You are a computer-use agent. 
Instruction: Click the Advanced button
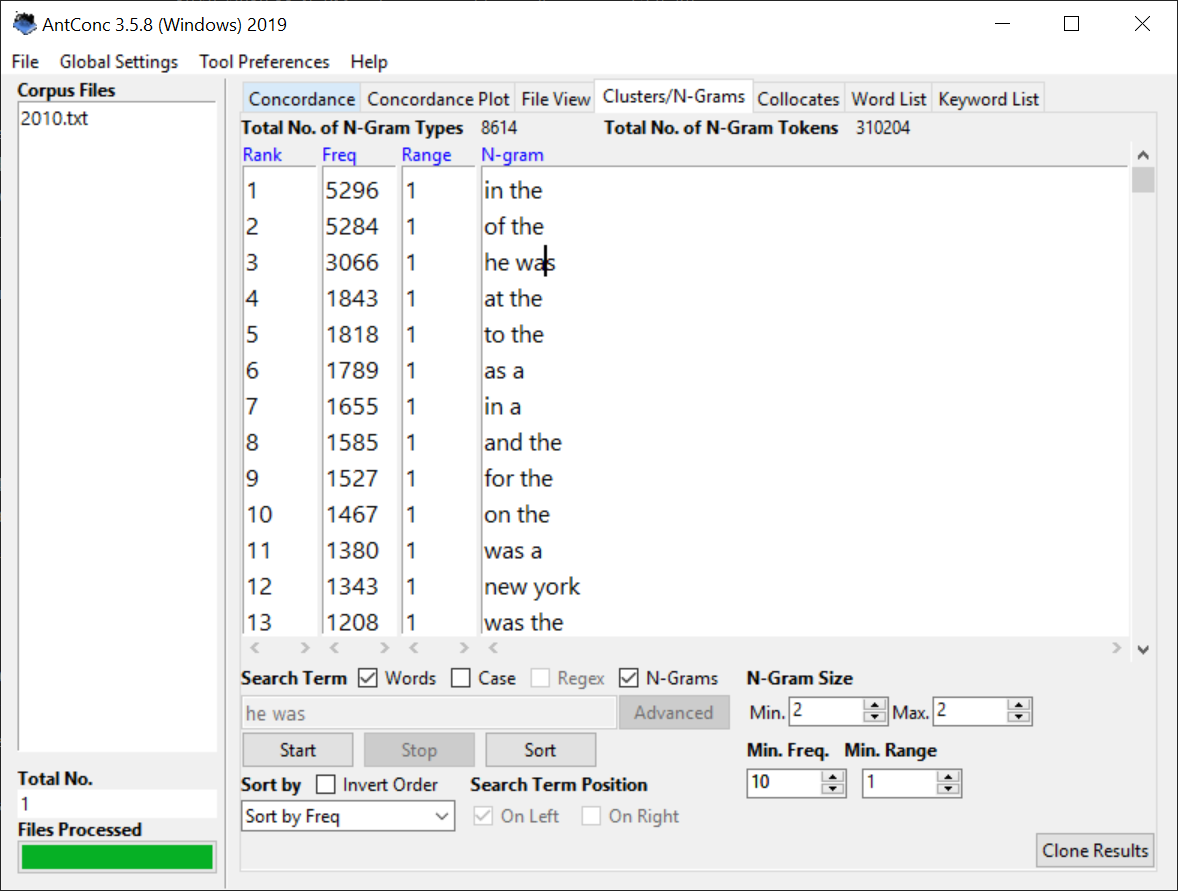(673, 713)
